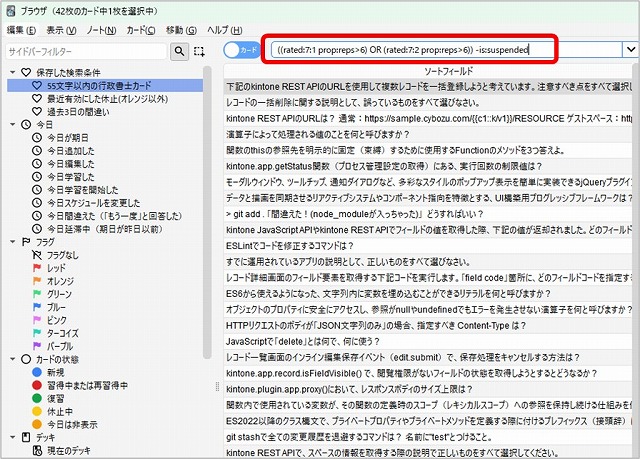640x459 pixels.
Task: Click the Anki browser window title icon
Action: pyautogui.click(x=12, y=11)
